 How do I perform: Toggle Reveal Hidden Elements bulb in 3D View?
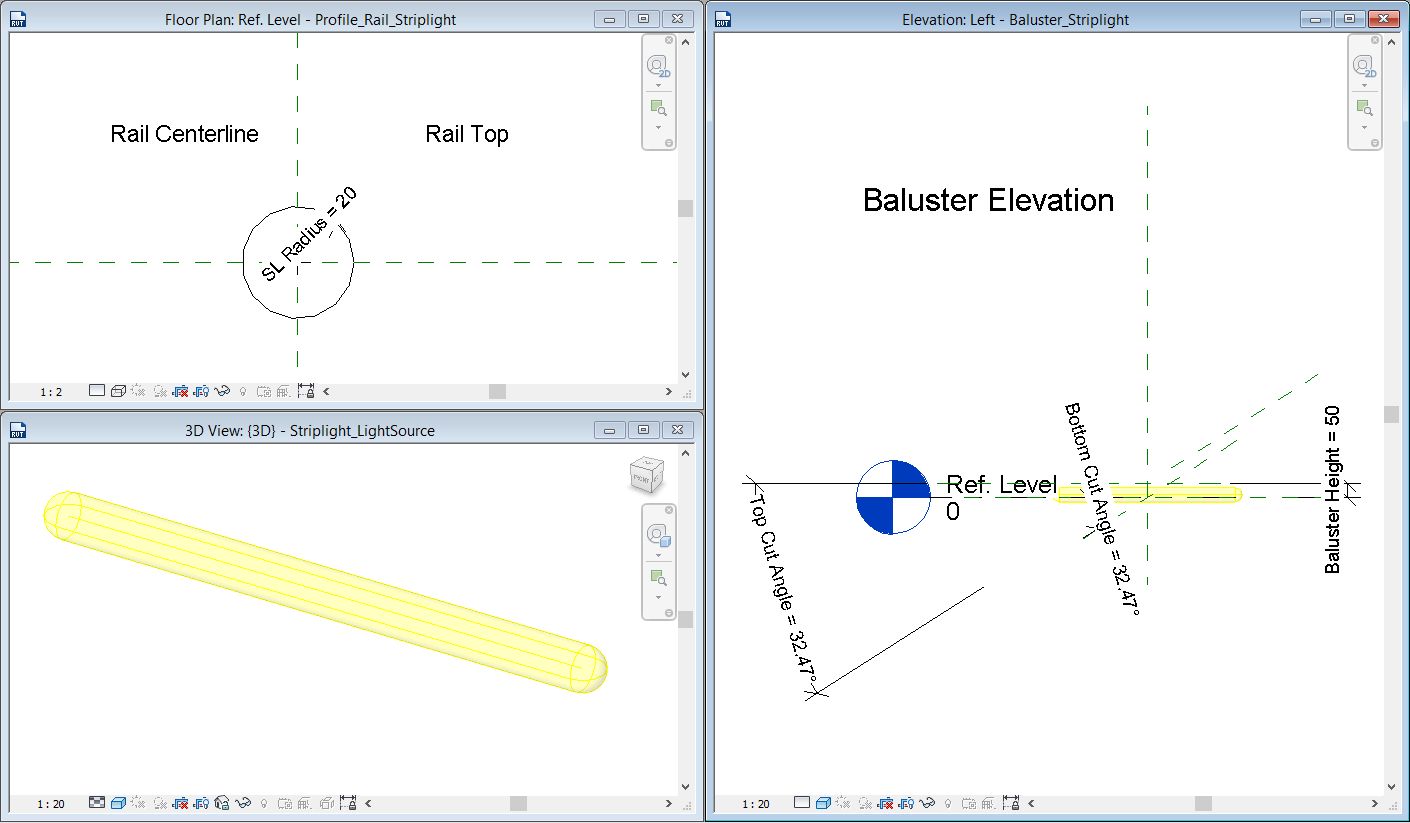tap(264, 803)
